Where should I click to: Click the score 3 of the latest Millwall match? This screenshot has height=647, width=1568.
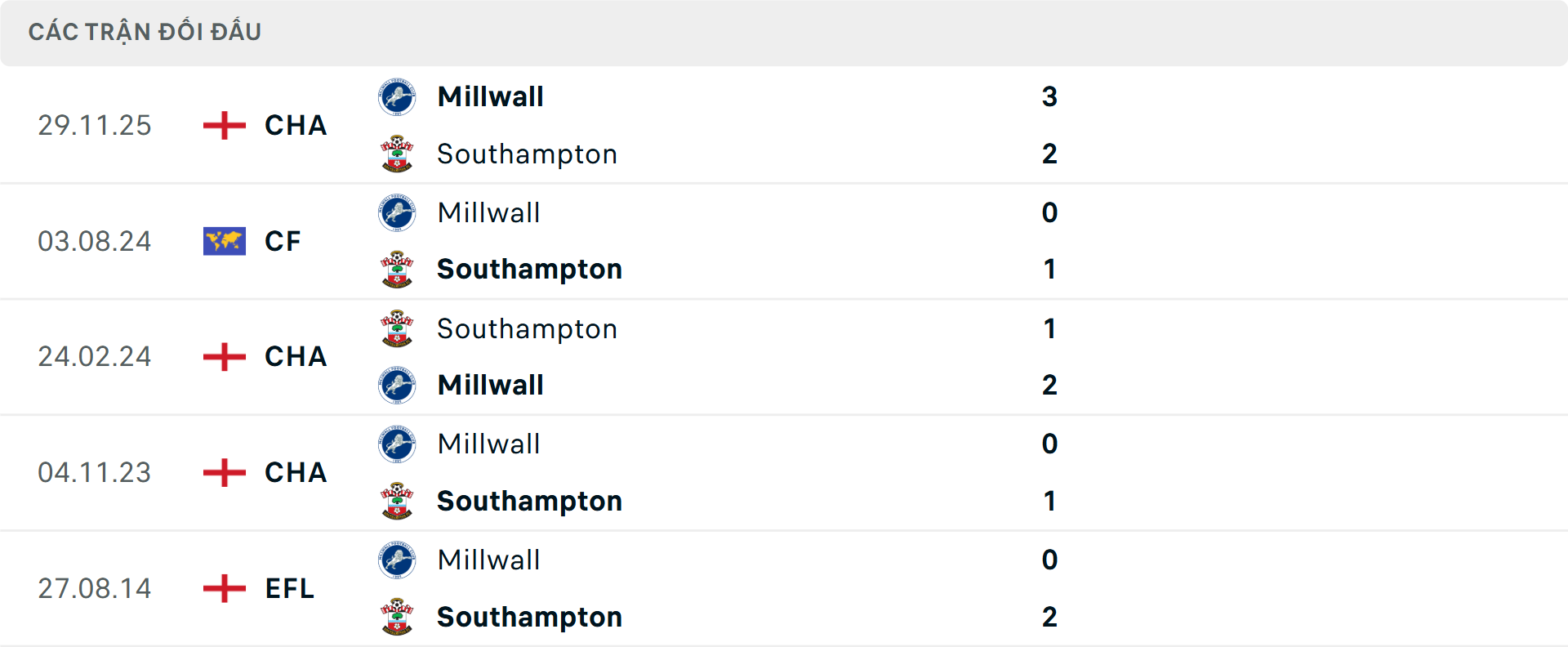(1050, 96)
